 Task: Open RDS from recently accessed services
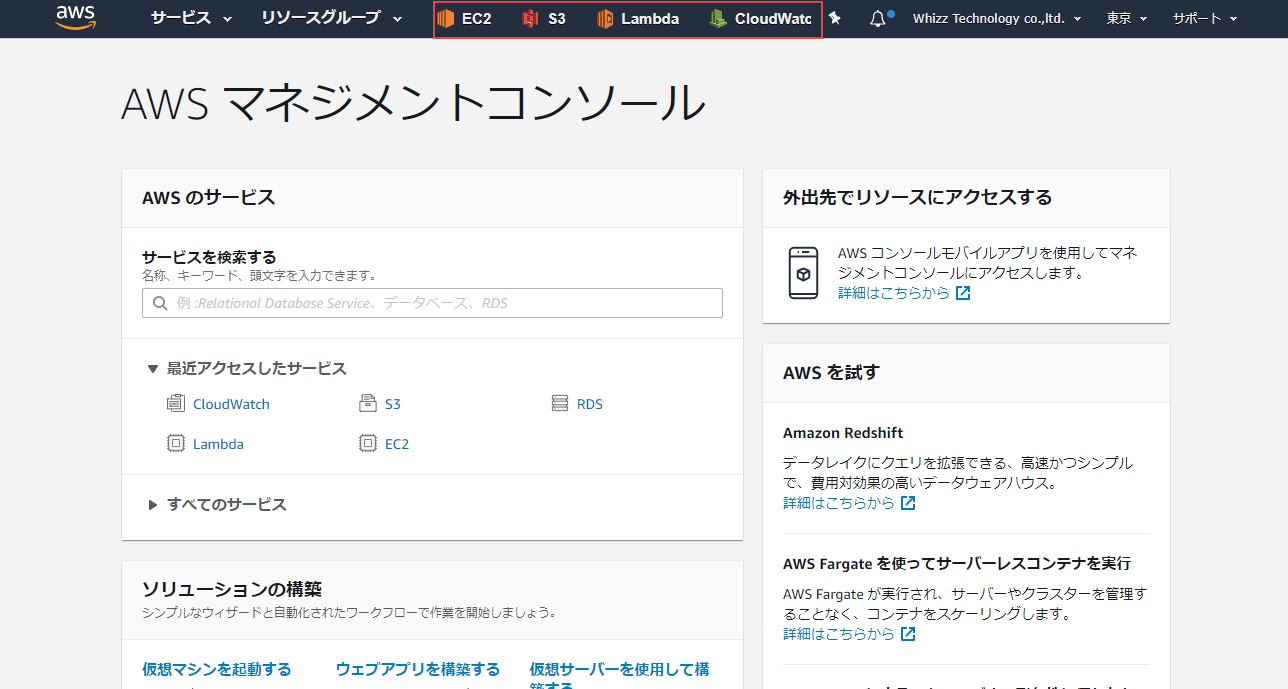click(x=589, y=403)
